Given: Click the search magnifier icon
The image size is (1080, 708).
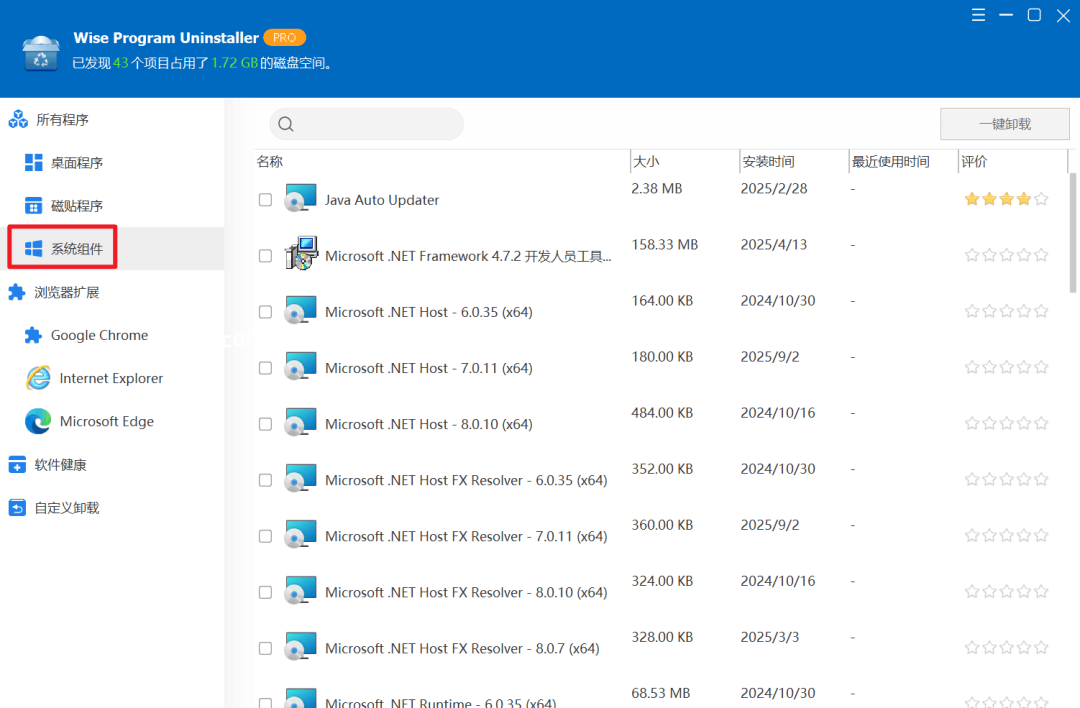Looking at the screenshot, I should (286, 124).
